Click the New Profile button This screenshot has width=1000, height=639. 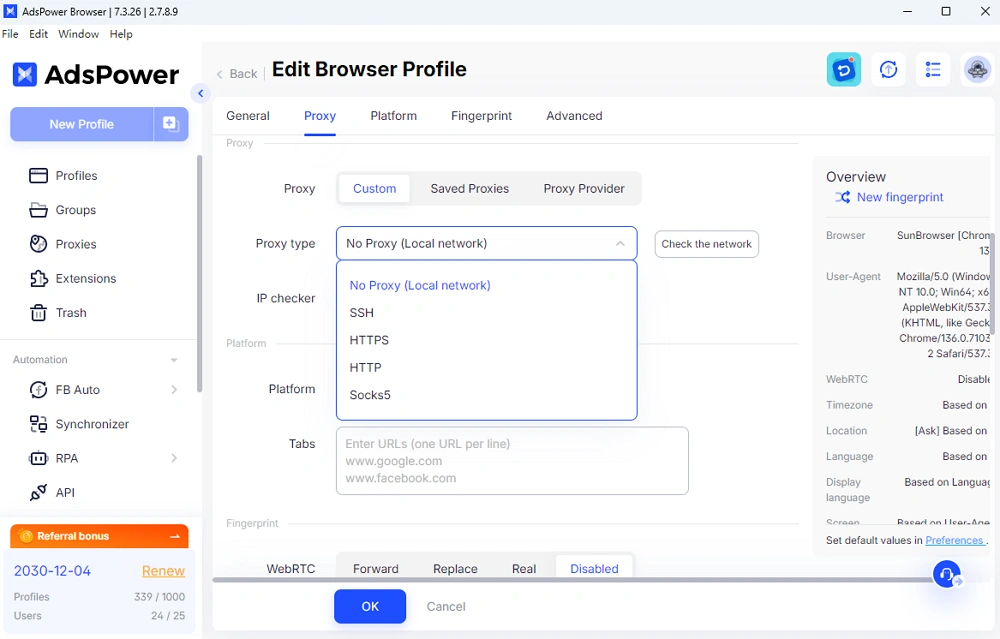(82, 124)
